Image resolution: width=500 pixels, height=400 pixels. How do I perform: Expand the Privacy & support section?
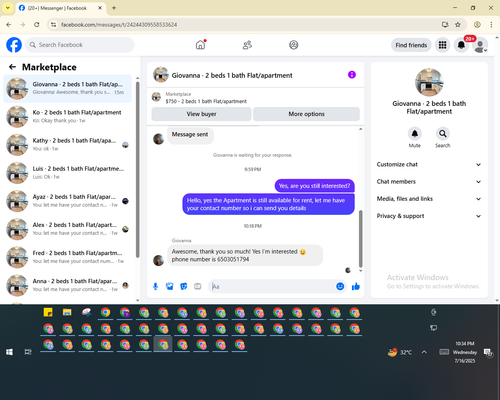[x=429, y=216]
